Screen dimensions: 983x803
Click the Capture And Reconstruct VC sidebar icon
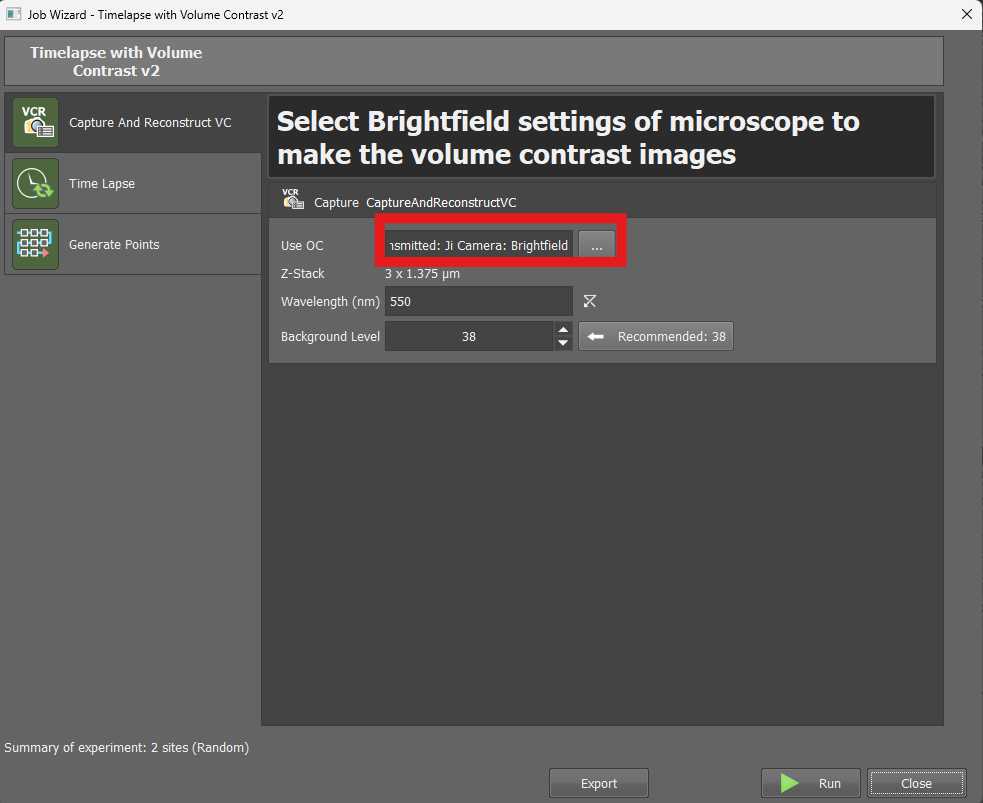click(35, 123)
